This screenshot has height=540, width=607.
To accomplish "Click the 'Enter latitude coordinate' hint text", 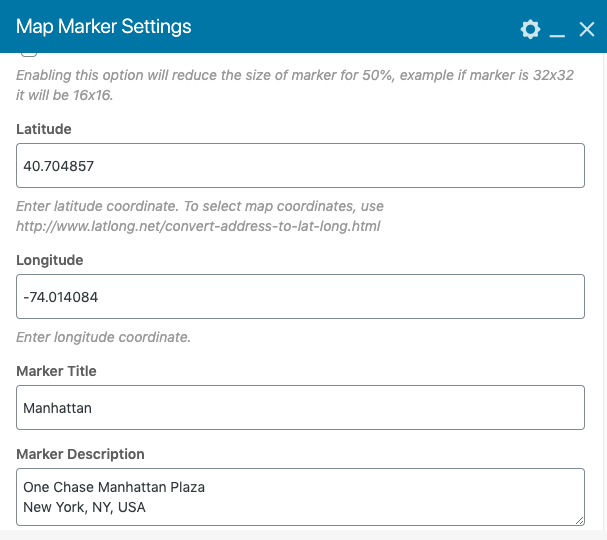I will pos(97,206).
